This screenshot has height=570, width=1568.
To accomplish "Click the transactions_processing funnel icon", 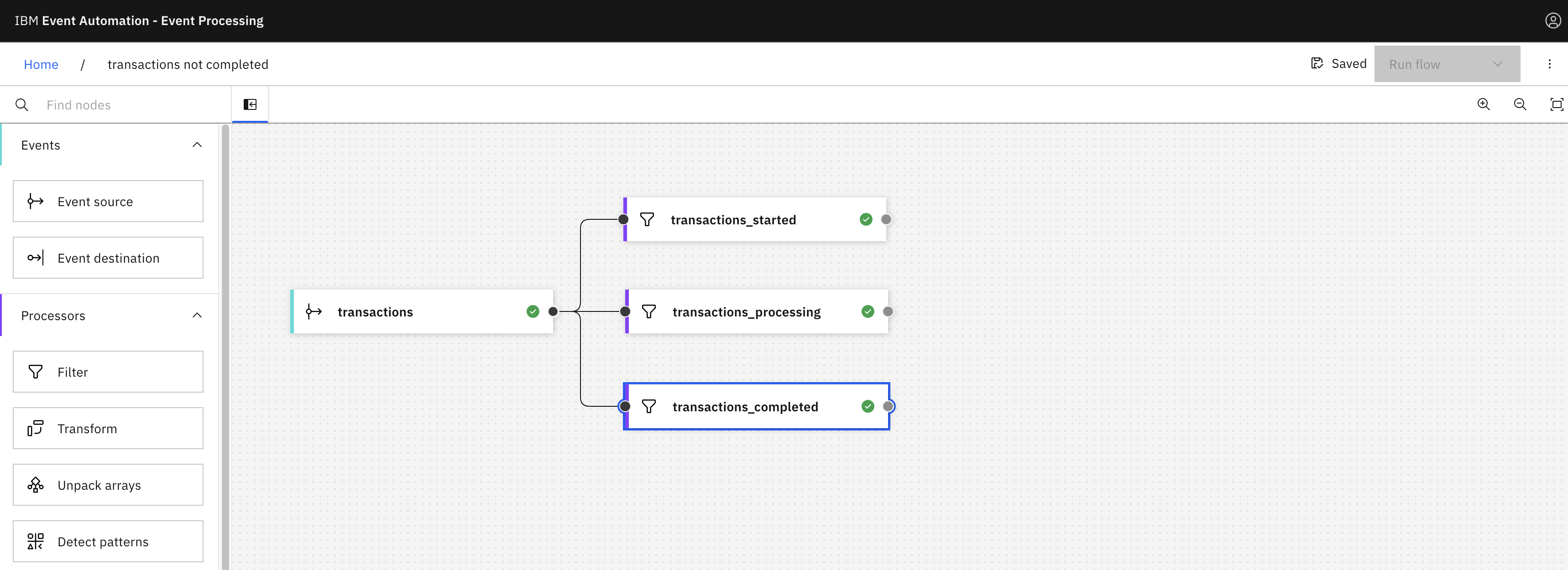I will pos(649,311).
